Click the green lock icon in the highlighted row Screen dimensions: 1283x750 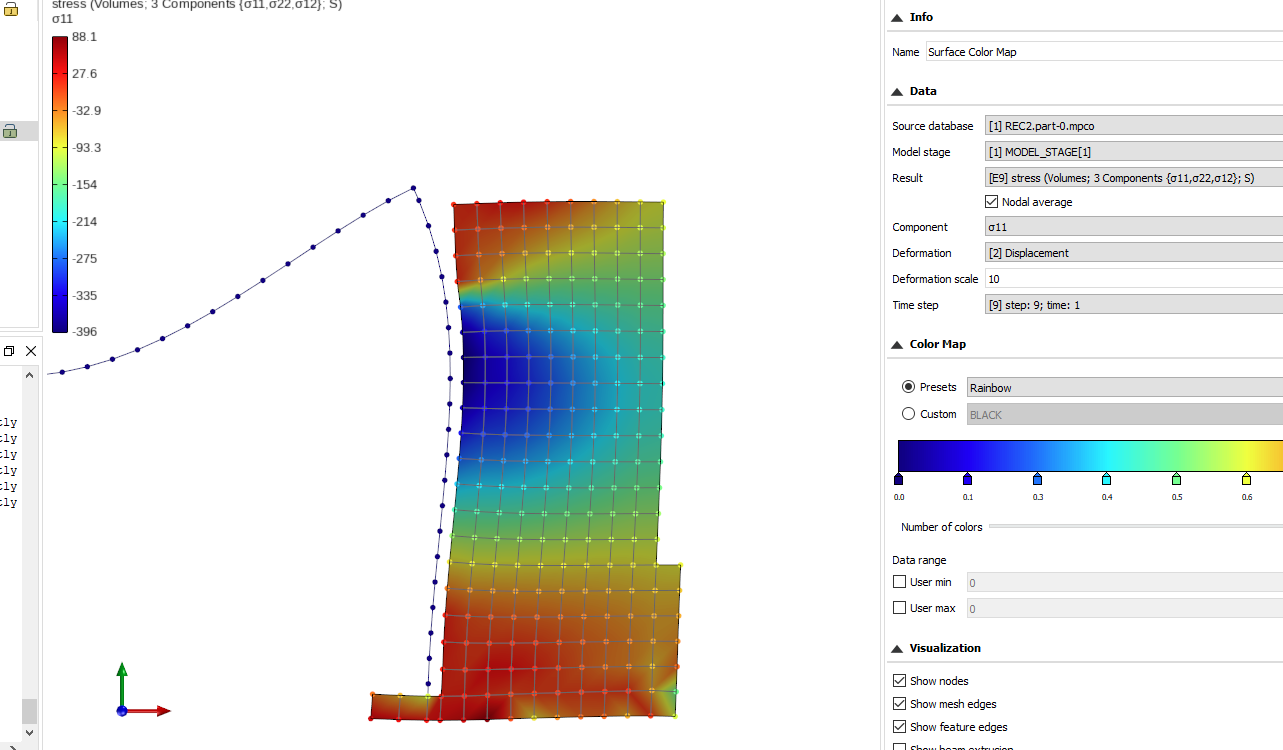click(x=10, y=131)
